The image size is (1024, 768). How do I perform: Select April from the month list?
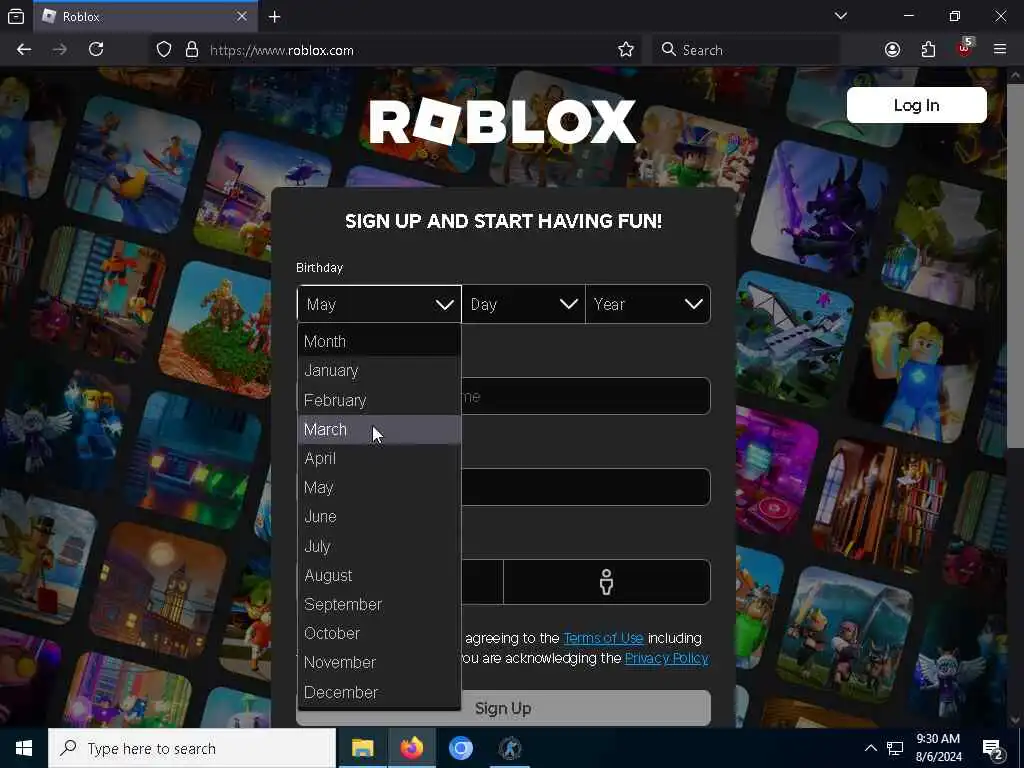click(x=379, y=458)
